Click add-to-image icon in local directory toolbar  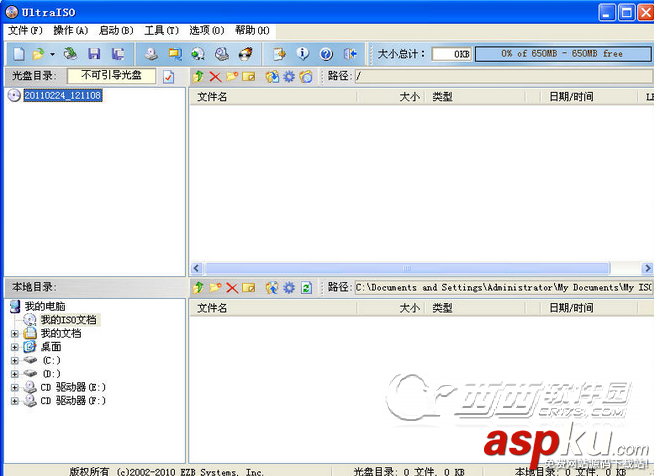click(272, 287)
